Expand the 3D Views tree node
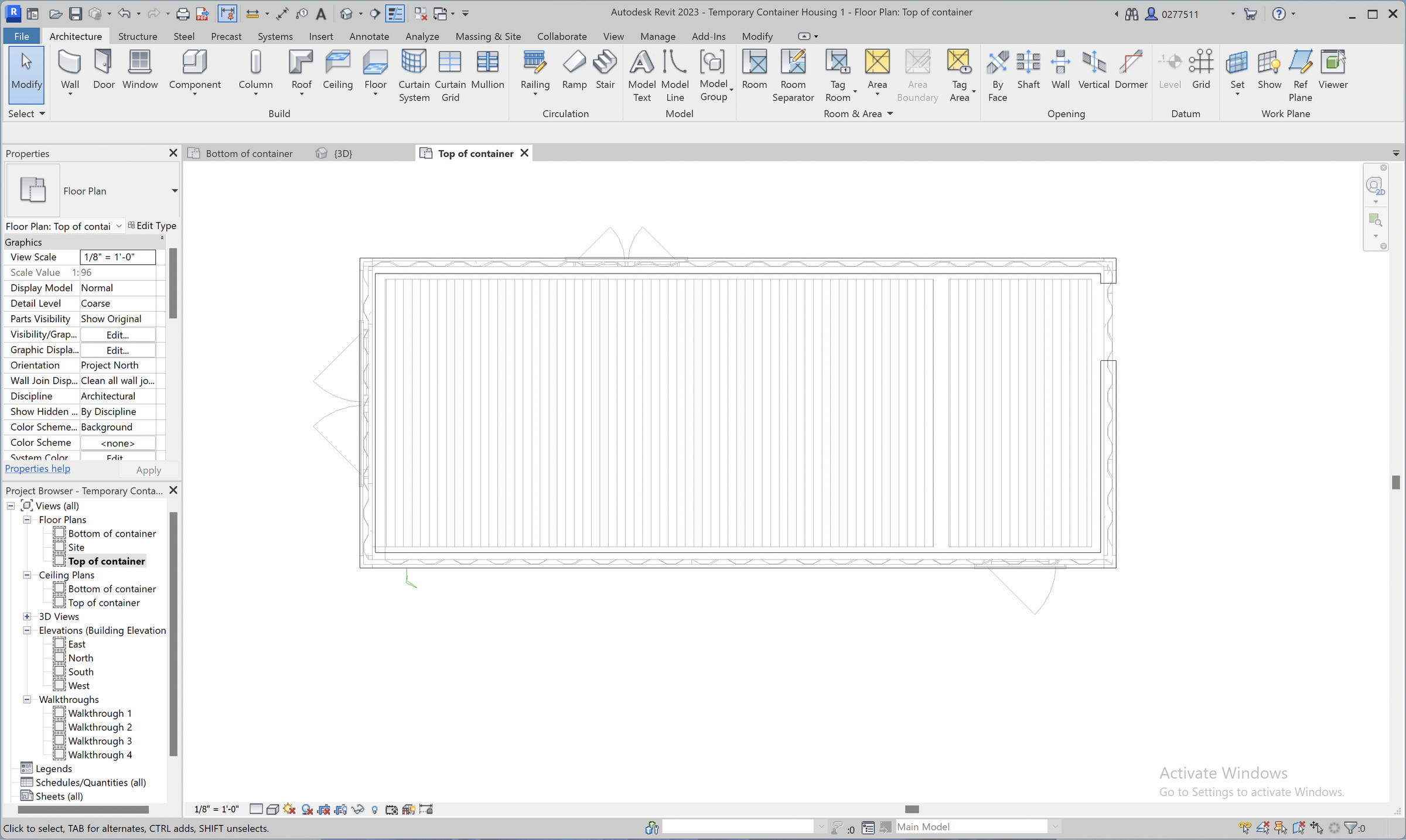The height and width of the screenshot is (840, 1406). (x=27, y=616)
